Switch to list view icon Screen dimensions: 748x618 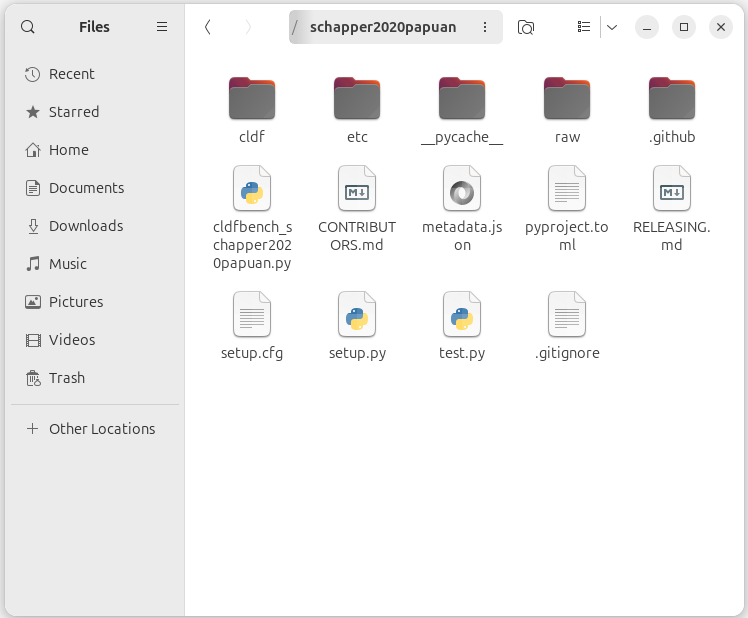click(x=583, y=27)
